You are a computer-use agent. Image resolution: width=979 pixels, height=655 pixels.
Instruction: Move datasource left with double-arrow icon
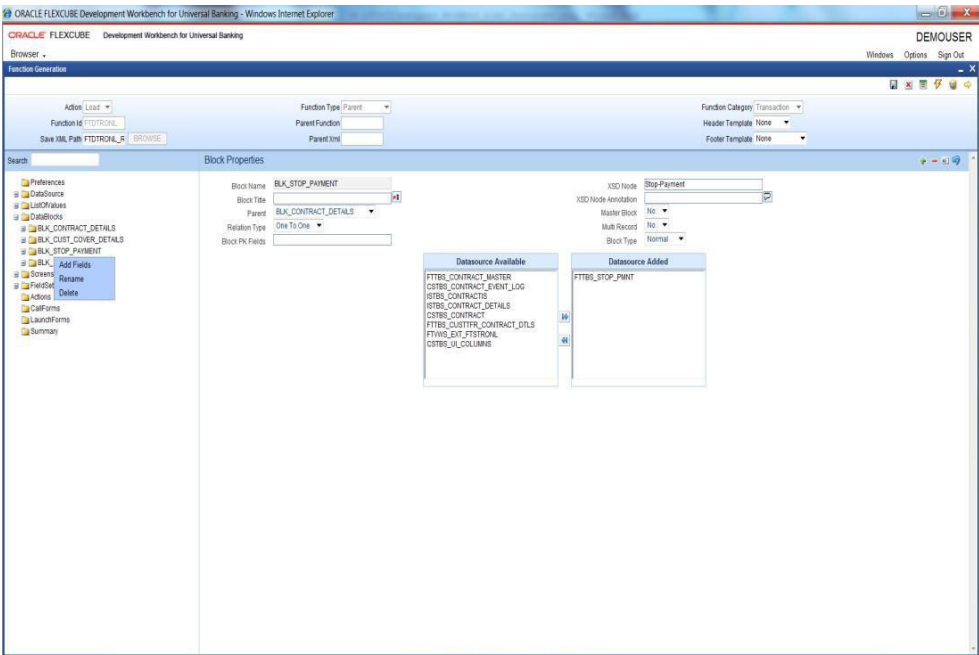(564, 340)
